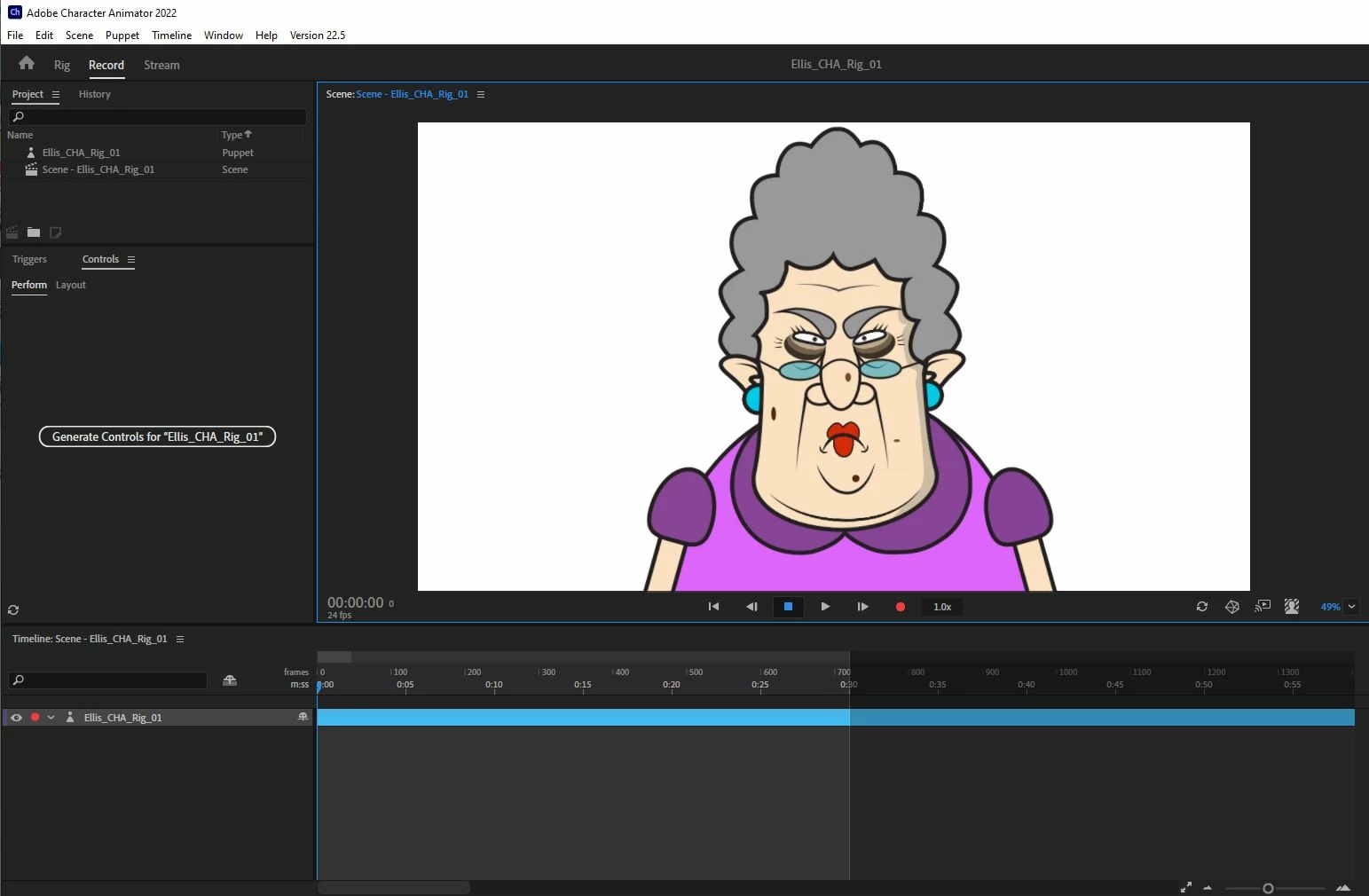The image size is (1369, 896).
Task: Go to the Home screen icon
Action: click(27, 63)
